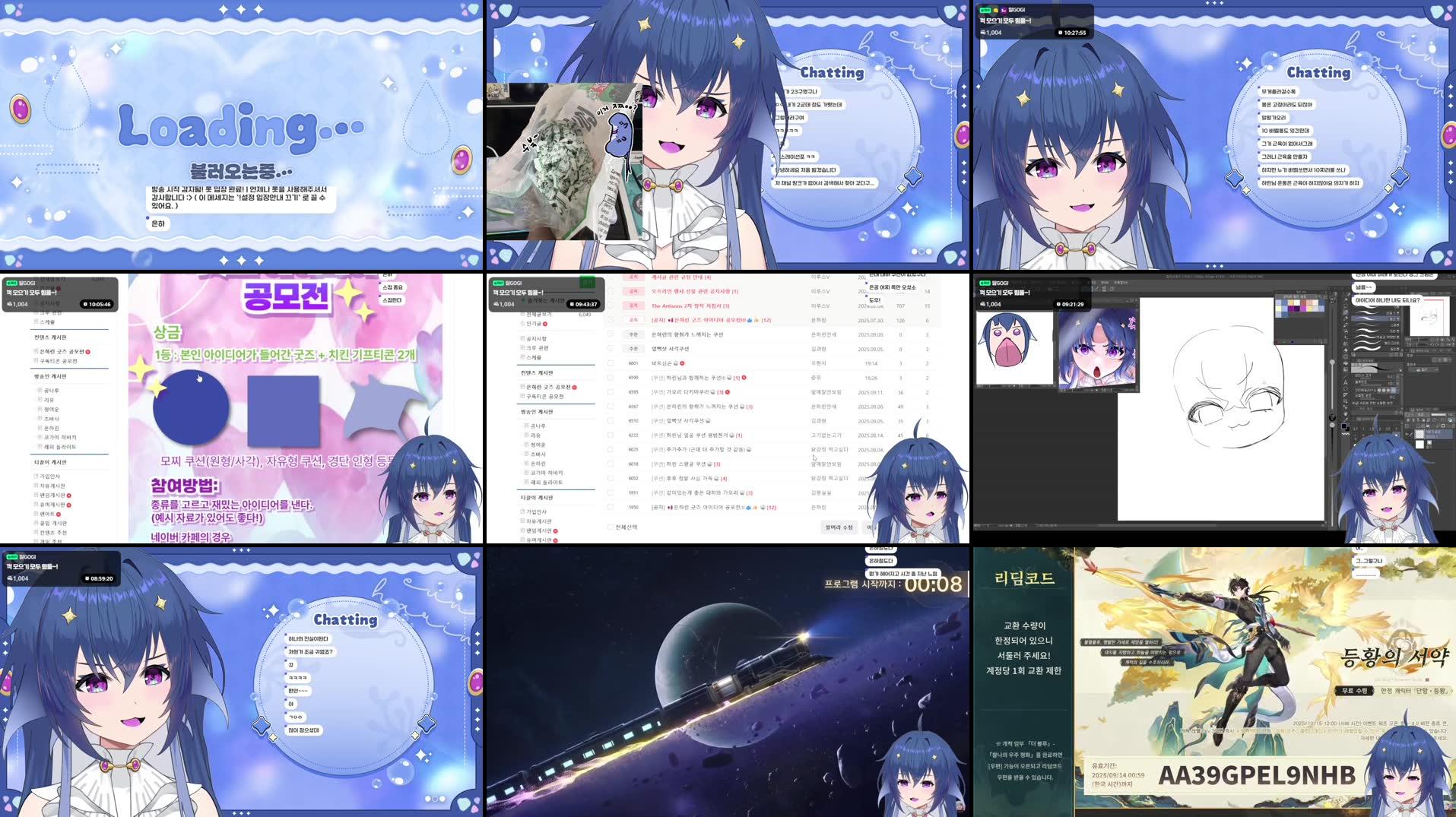Tick the checkbox on post 6222's row
Screen dimensions: 1456x817
coord(611,435)
